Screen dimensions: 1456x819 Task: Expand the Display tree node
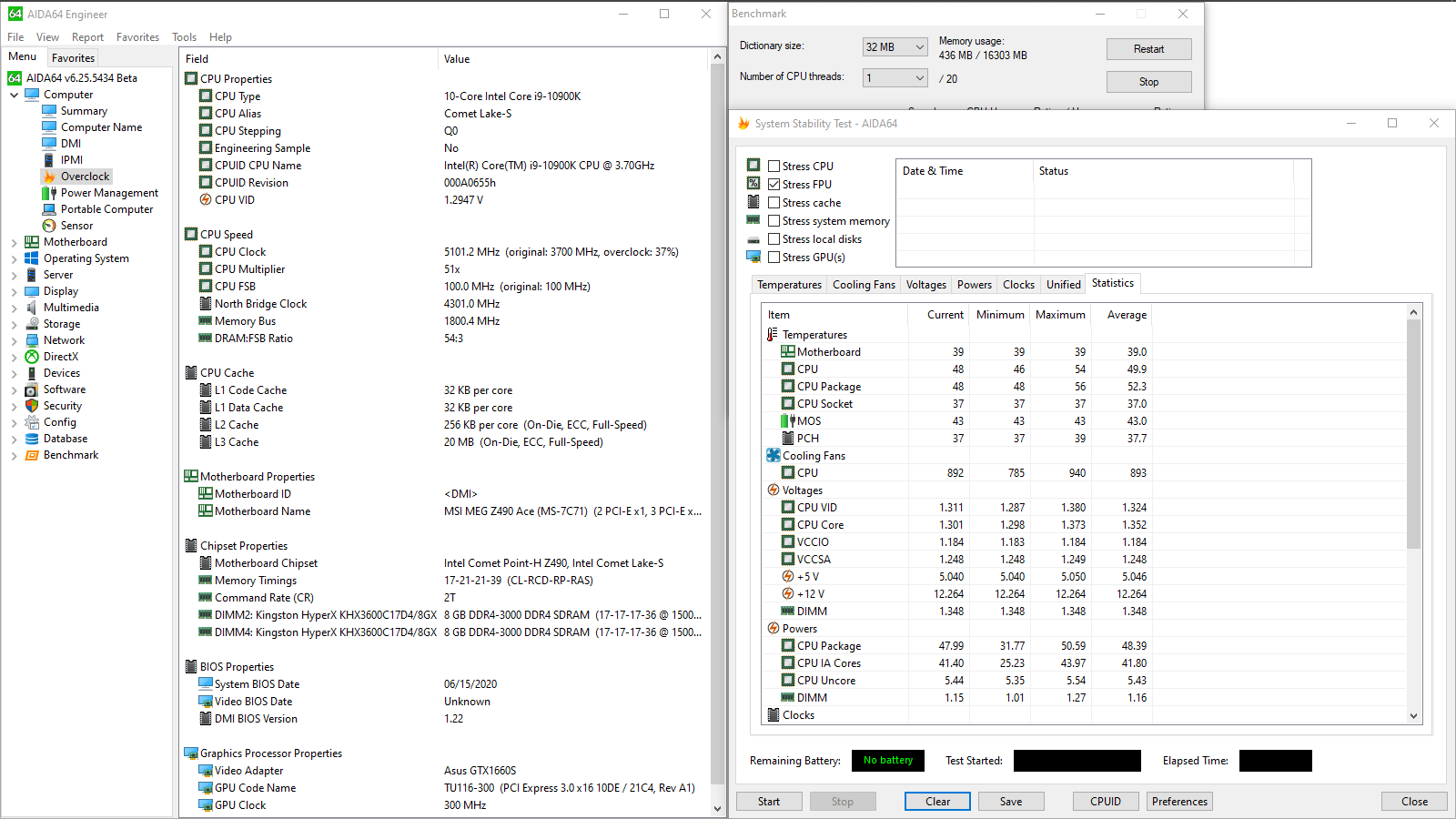(x=15, y=291)
